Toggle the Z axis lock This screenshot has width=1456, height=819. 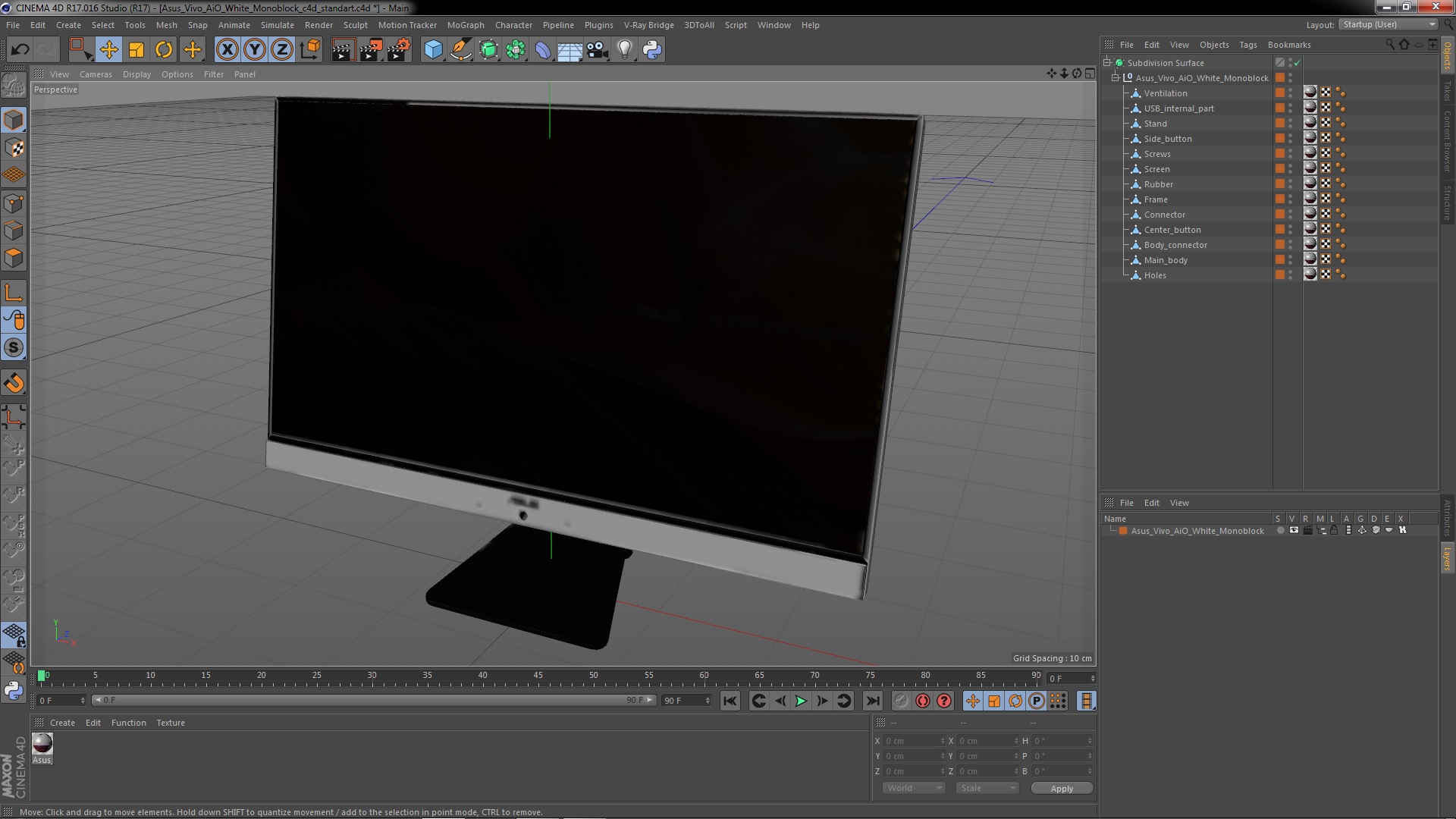point(282,50)
